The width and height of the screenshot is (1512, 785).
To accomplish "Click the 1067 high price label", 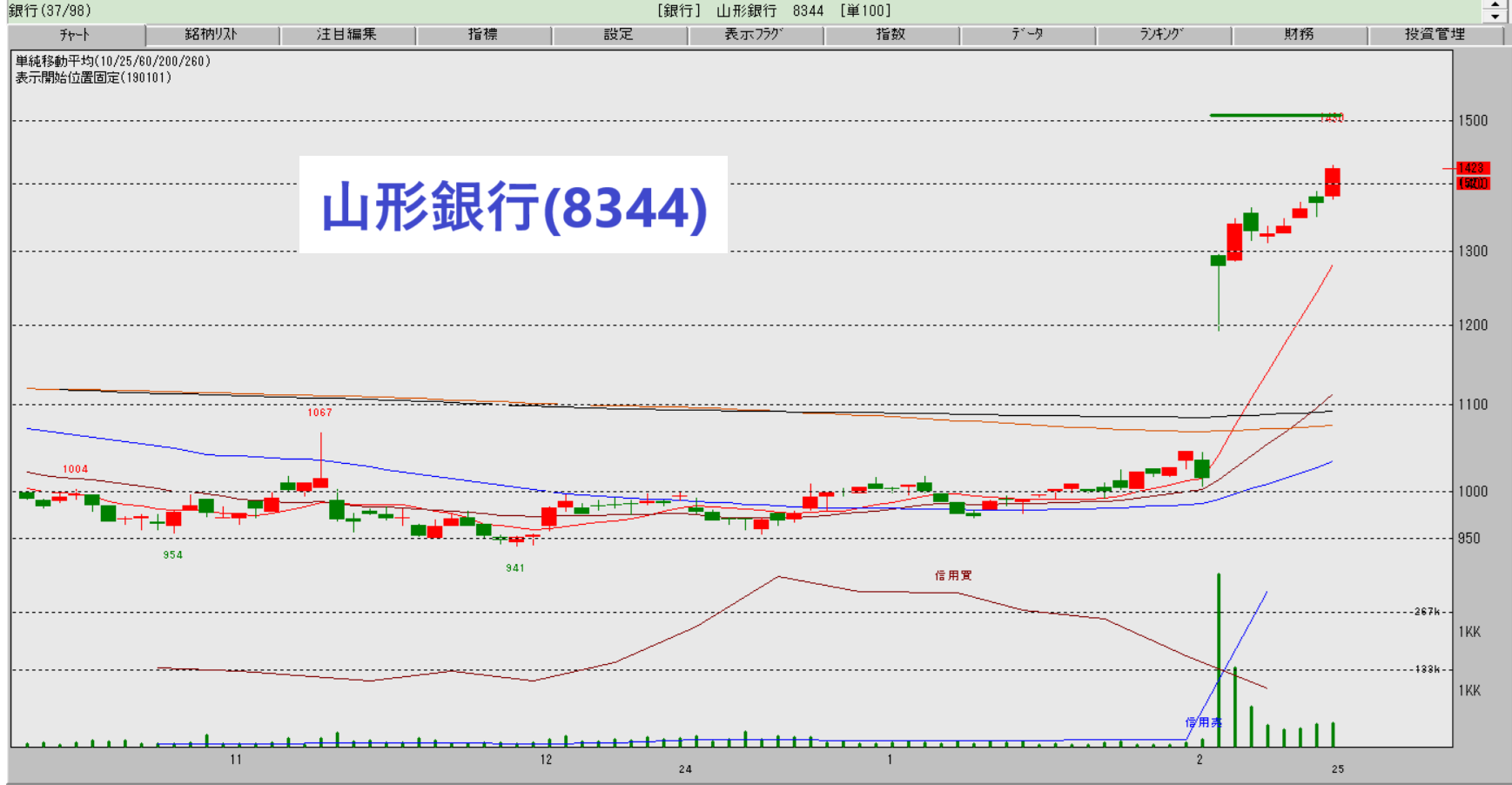I will [x=319, y=413].
